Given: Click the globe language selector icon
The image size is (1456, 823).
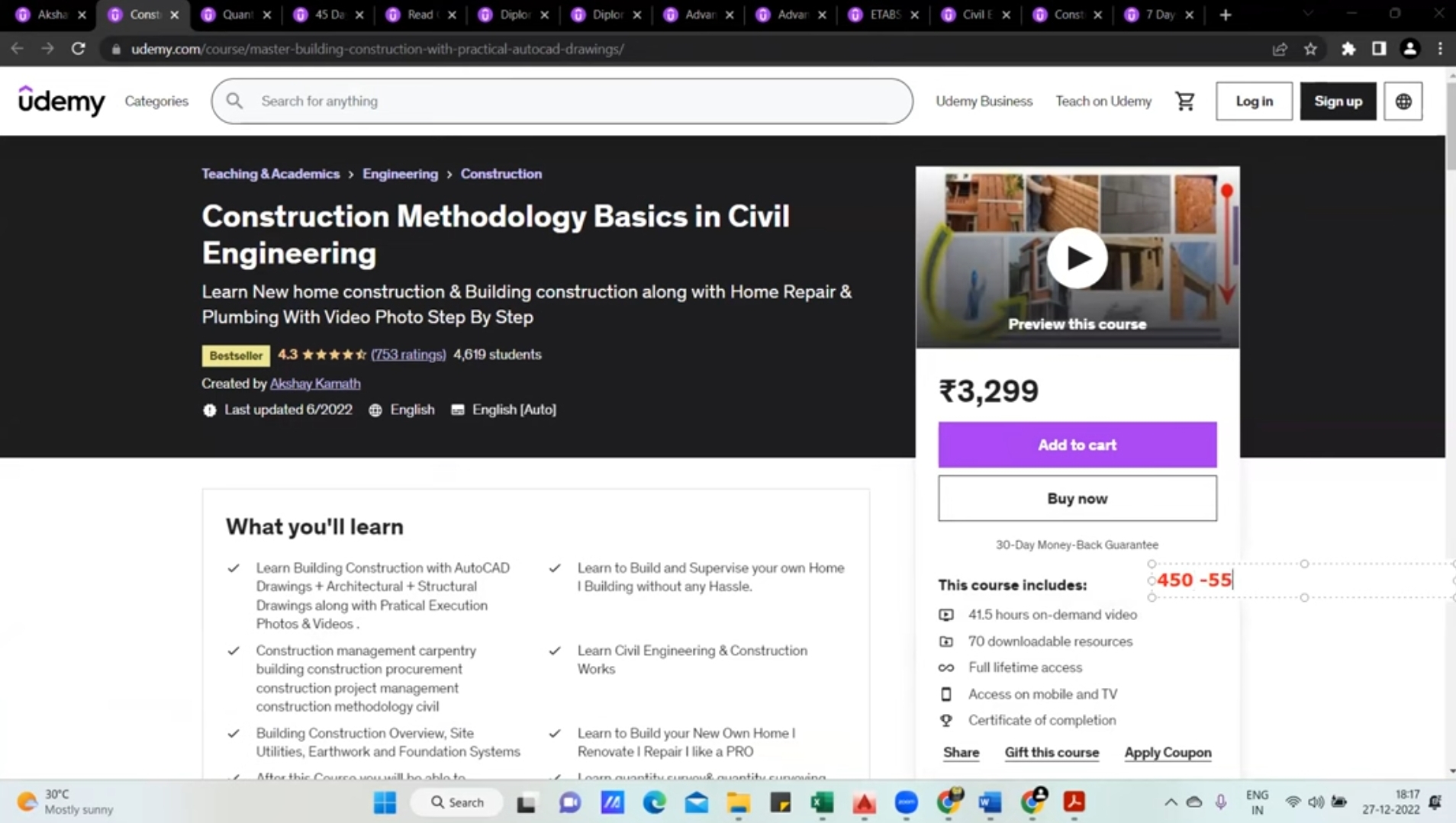Looking at the screenshot, I should (1403, 101).
